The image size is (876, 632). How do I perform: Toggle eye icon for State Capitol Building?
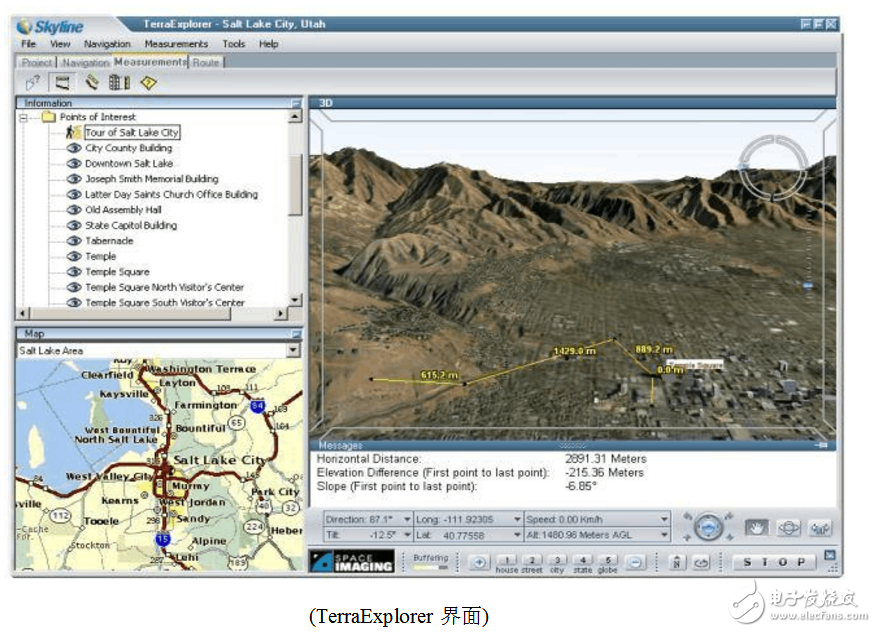coord(73,226)
